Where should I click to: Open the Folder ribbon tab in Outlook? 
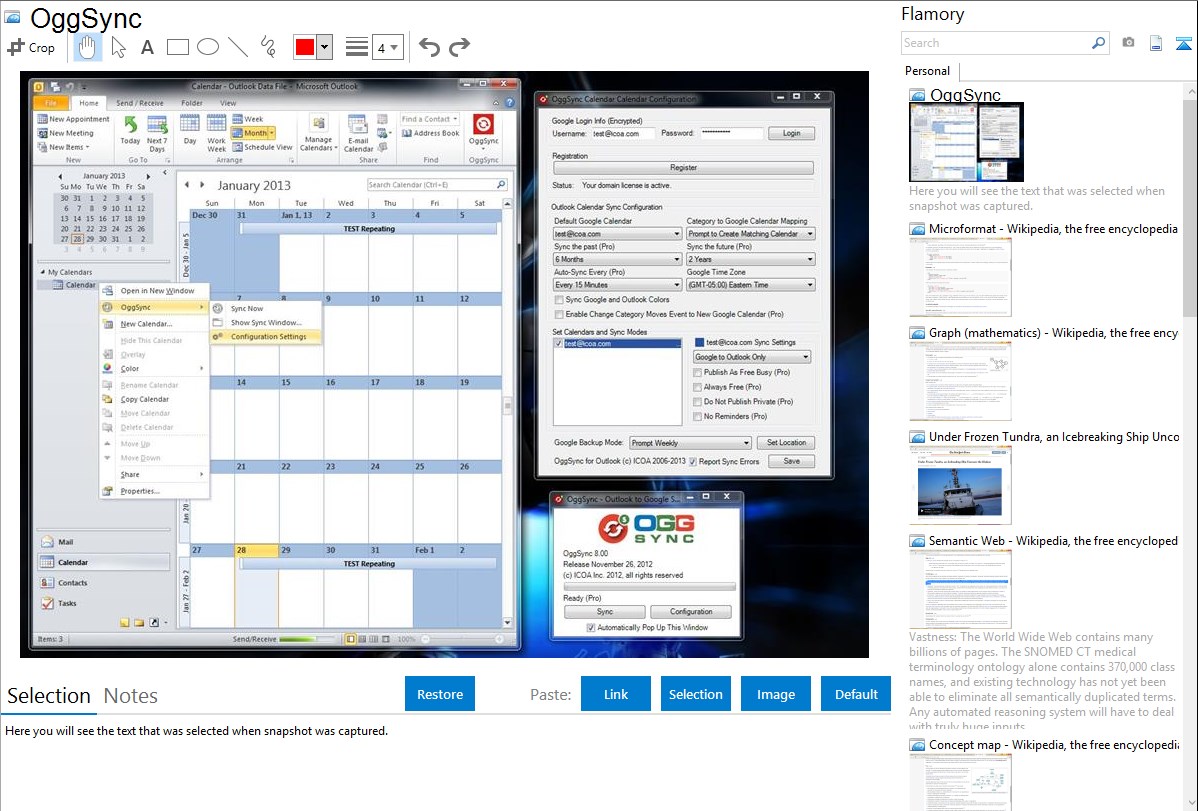click(x=192, y=103)
